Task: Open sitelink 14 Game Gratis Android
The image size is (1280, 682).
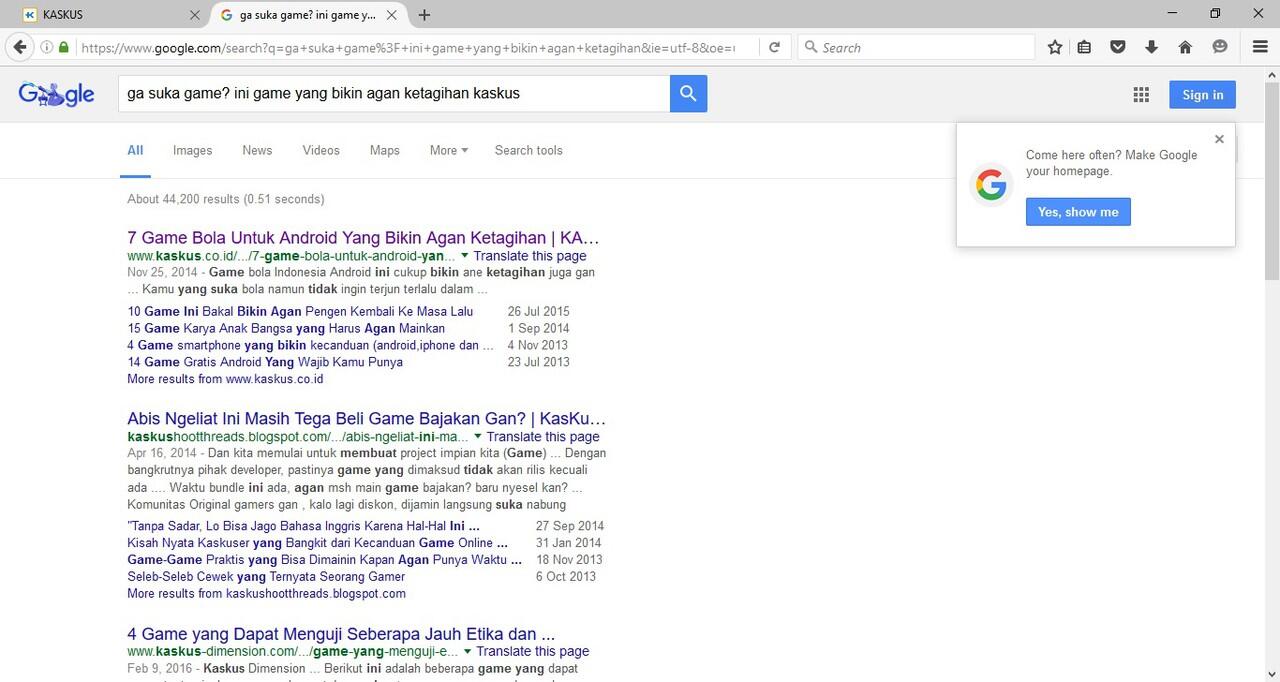Action: coord(265,362)
